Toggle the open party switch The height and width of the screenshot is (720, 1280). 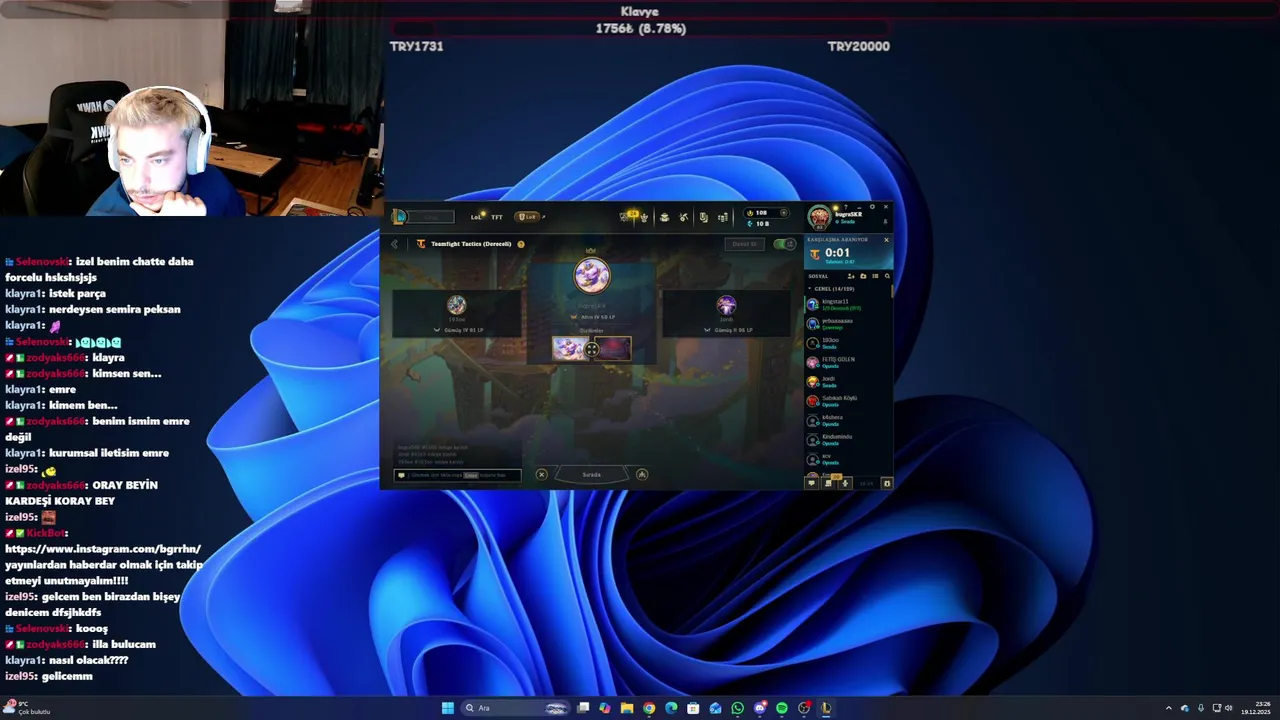784,244
